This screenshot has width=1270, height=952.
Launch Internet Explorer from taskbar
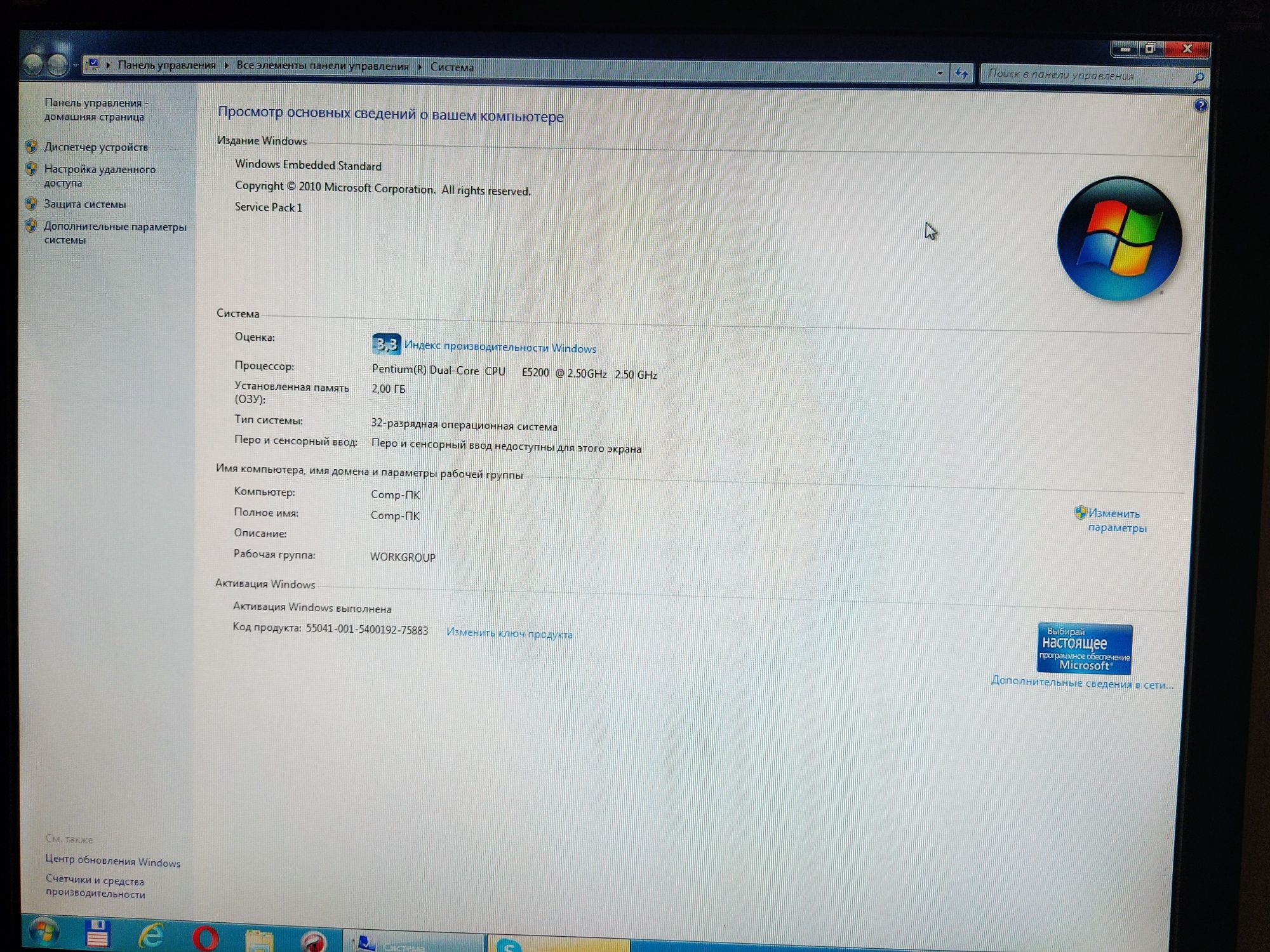[151, 935]
